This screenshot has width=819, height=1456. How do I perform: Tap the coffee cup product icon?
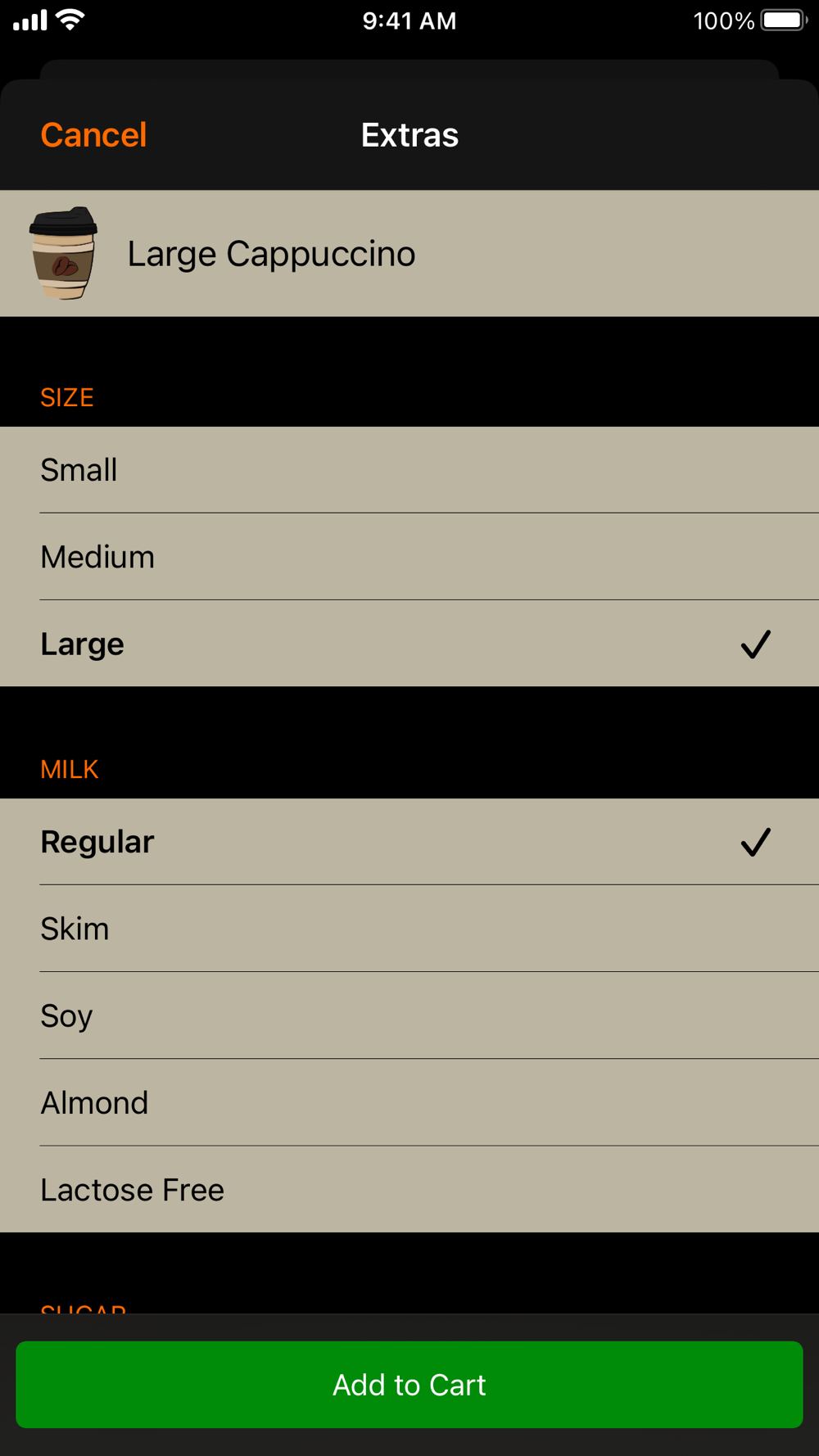(63, 253)
